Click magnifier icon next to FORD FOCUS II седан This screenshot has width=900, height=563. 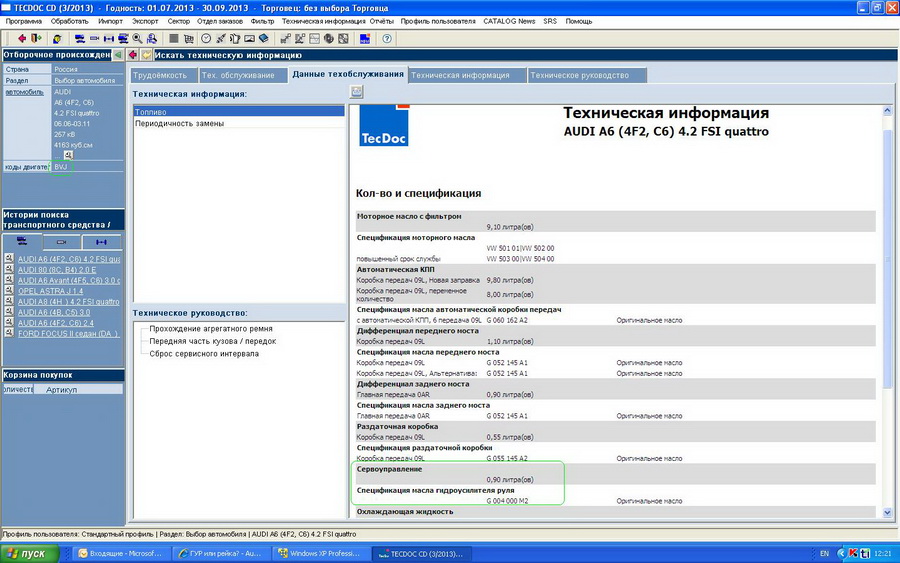(9, 333)
